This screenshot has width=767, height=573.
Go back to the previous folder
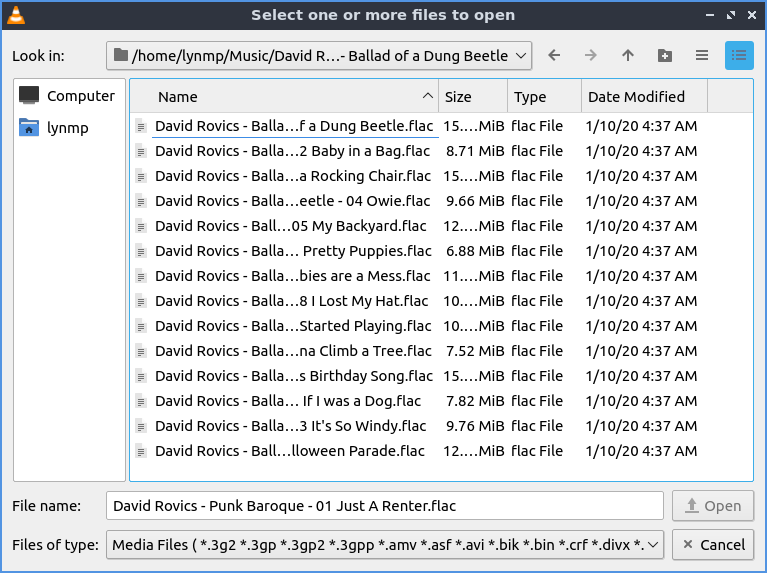[554, 56]
